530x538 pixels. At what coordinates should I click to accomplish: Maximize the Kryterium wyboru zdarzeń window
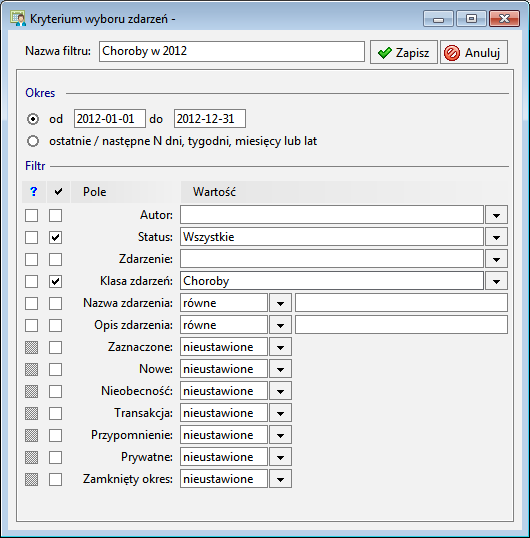pyautogui.click(x=471, y=19)
